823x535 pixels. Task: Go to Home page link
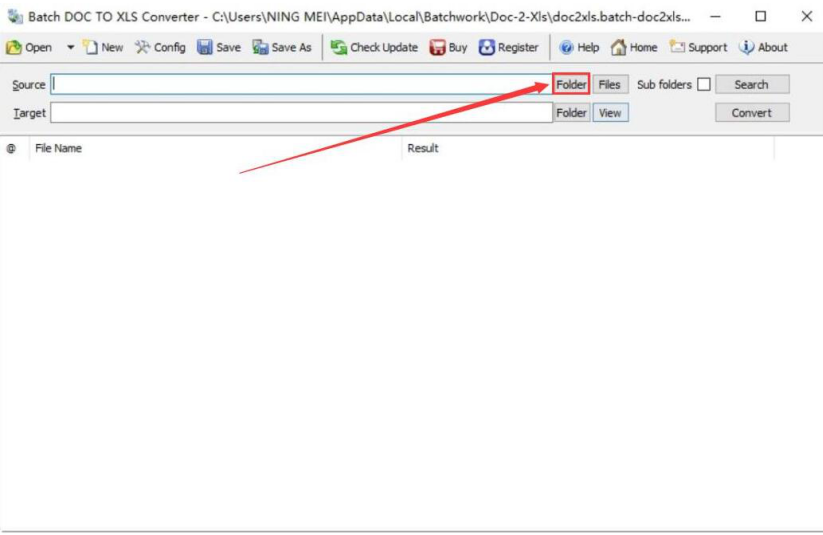point(634,47)
